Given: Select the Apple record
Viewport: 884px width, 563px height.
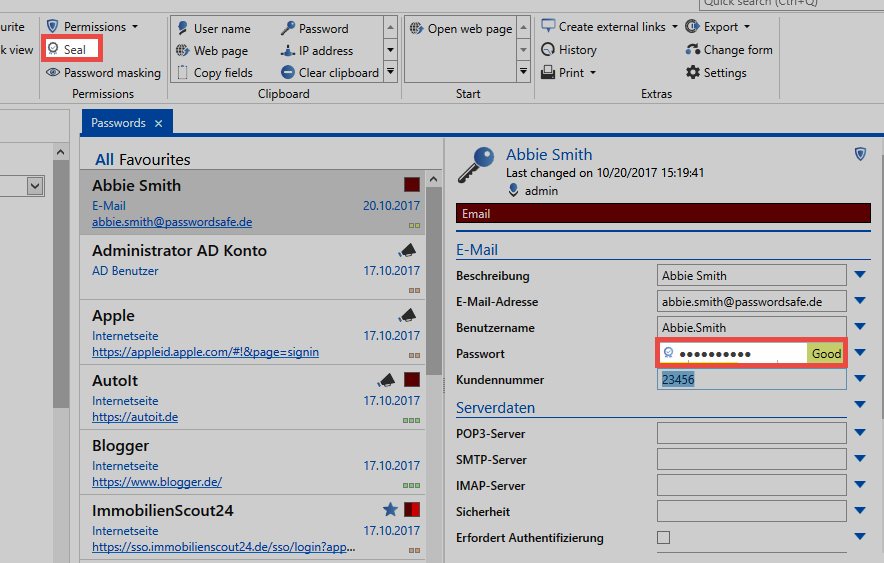Looking at the screenshot, I should pos(253,333).
